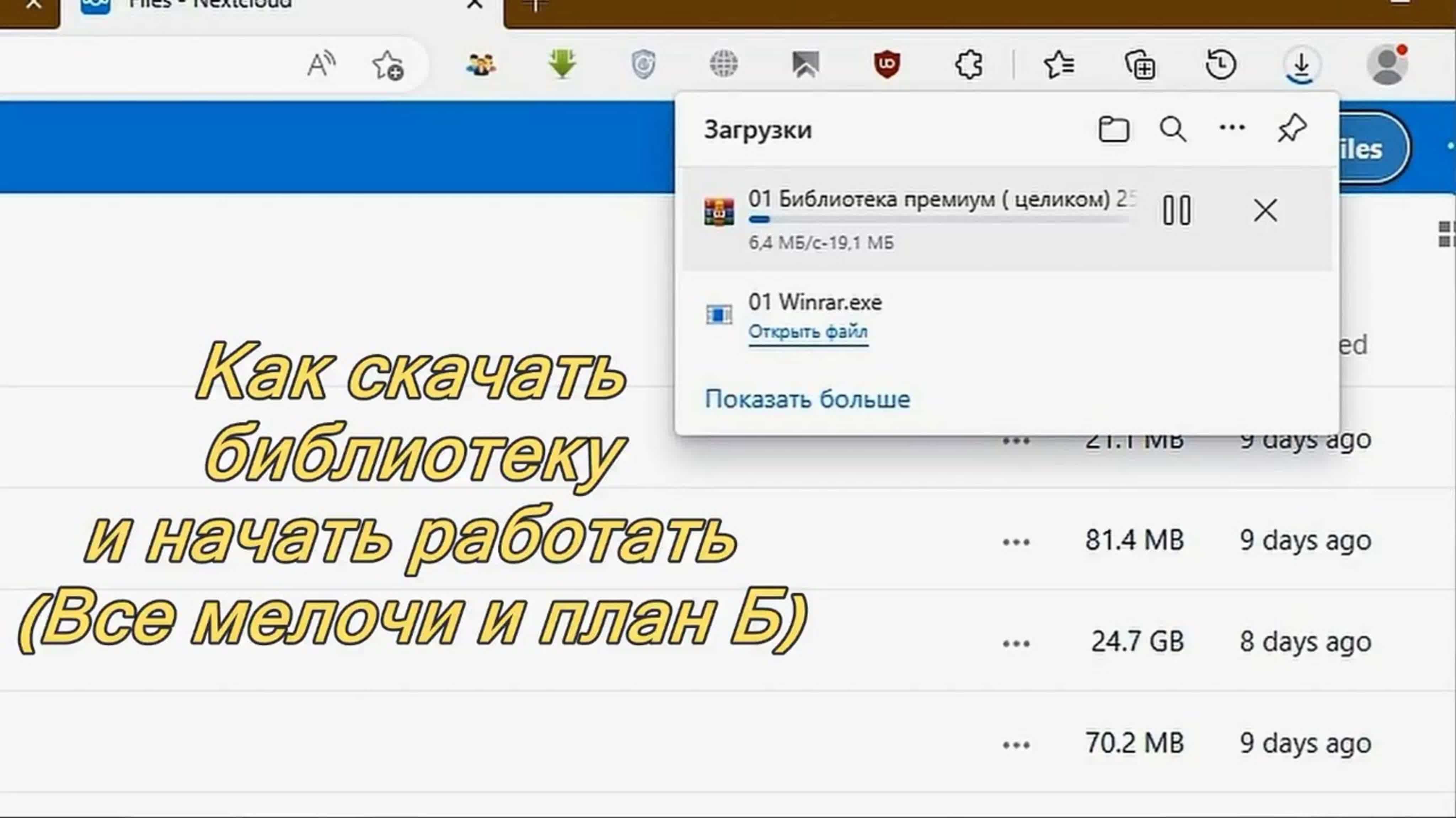Pin the Загрузки flyout open
1456x818 pixels.
point(1292,128)
